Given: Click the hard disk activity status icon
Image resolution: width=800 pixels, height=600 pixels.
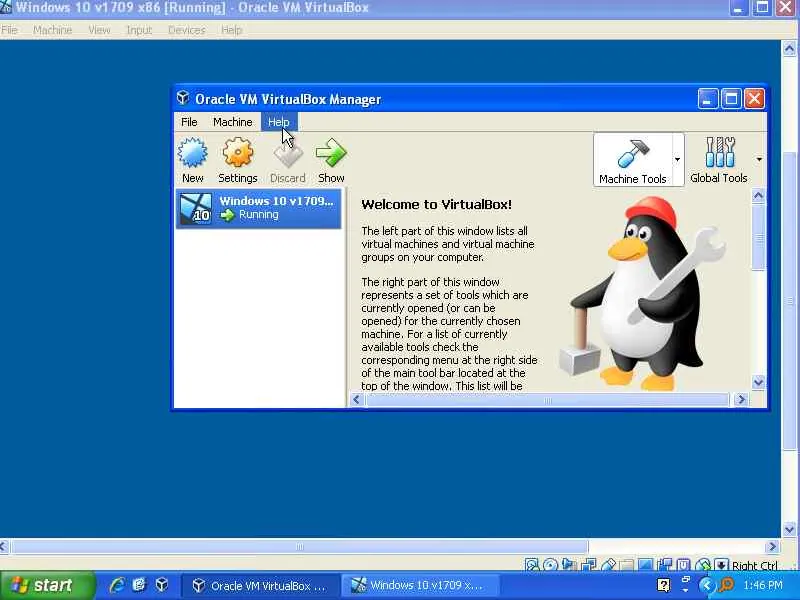Looking at the screenshot, I should click(x=532, y=565).
